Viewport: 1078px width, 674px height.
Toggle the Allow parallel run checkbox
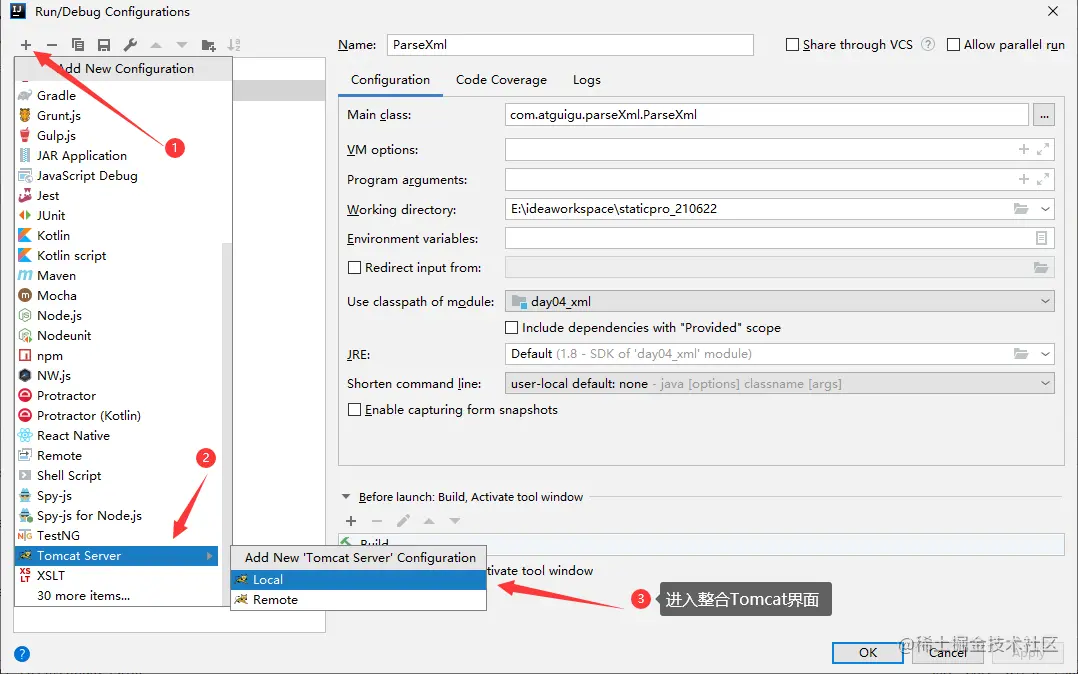[x=953, y=45]
